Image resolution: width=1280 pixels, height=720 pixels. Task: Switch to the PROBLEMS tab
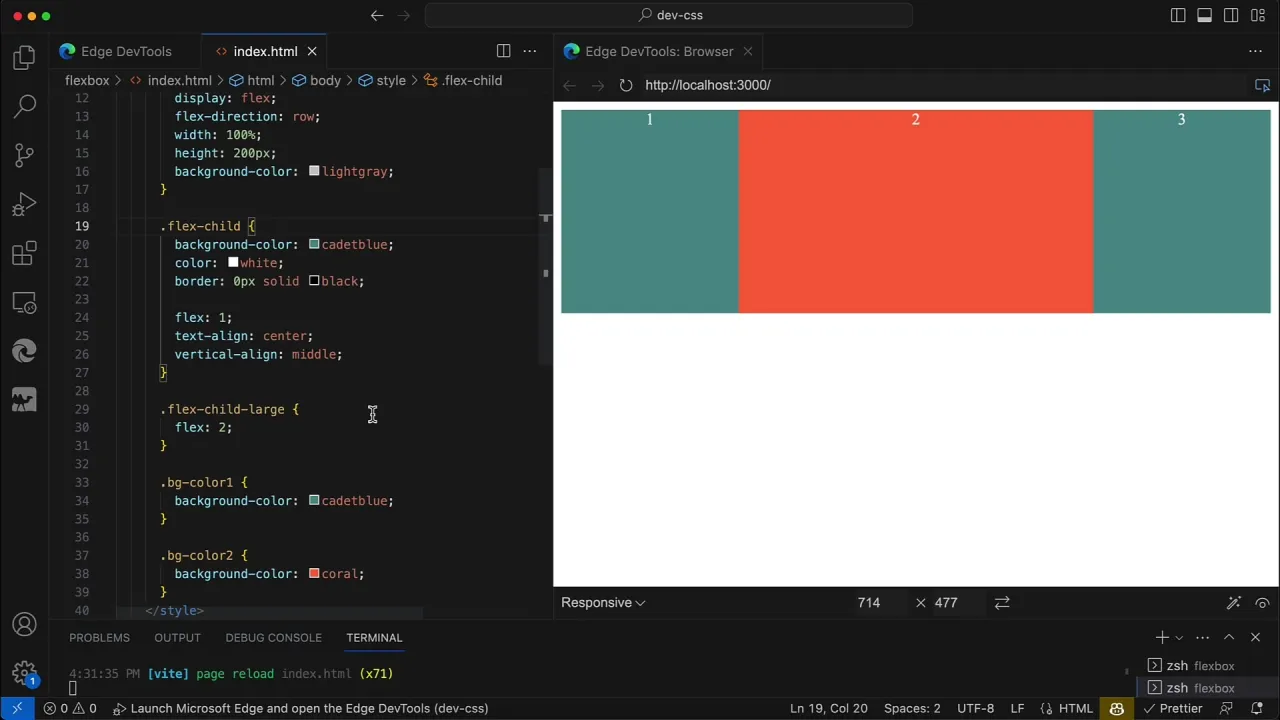coord(99,637)
